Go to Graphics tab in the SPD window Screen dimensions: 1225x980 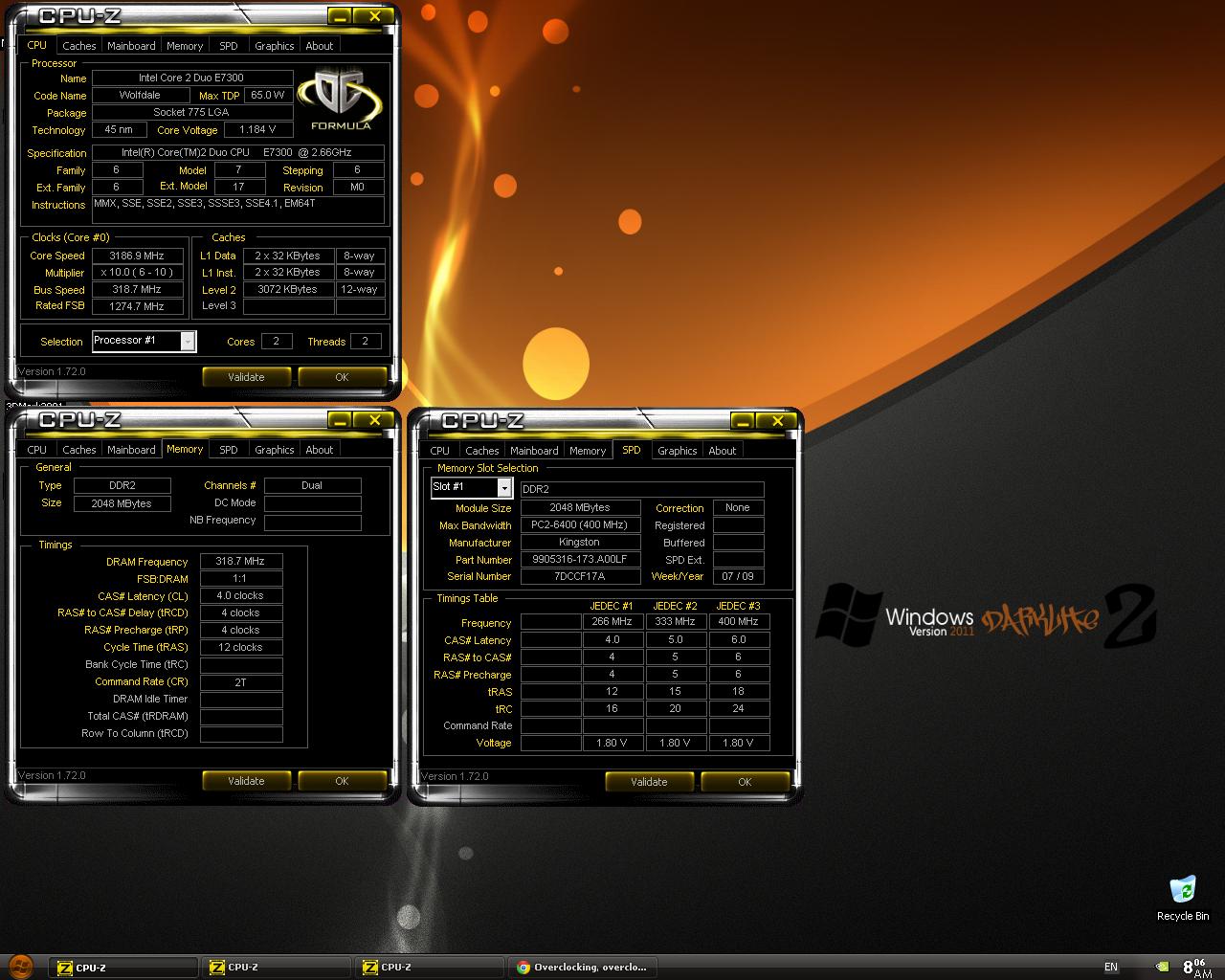coord(677,451)
